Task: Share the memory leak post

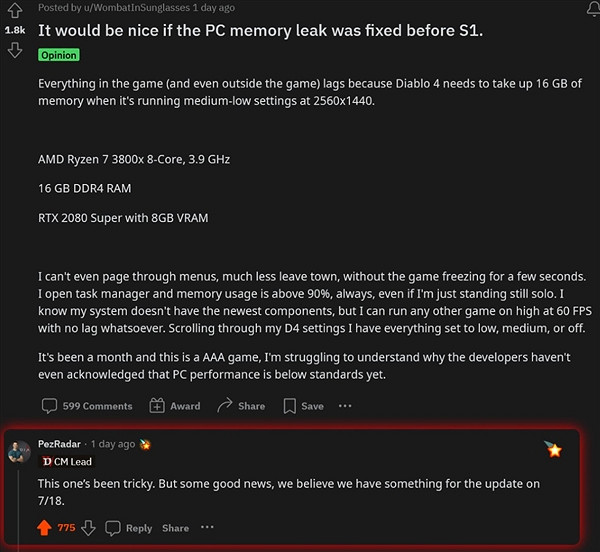Action: [241, 406]
